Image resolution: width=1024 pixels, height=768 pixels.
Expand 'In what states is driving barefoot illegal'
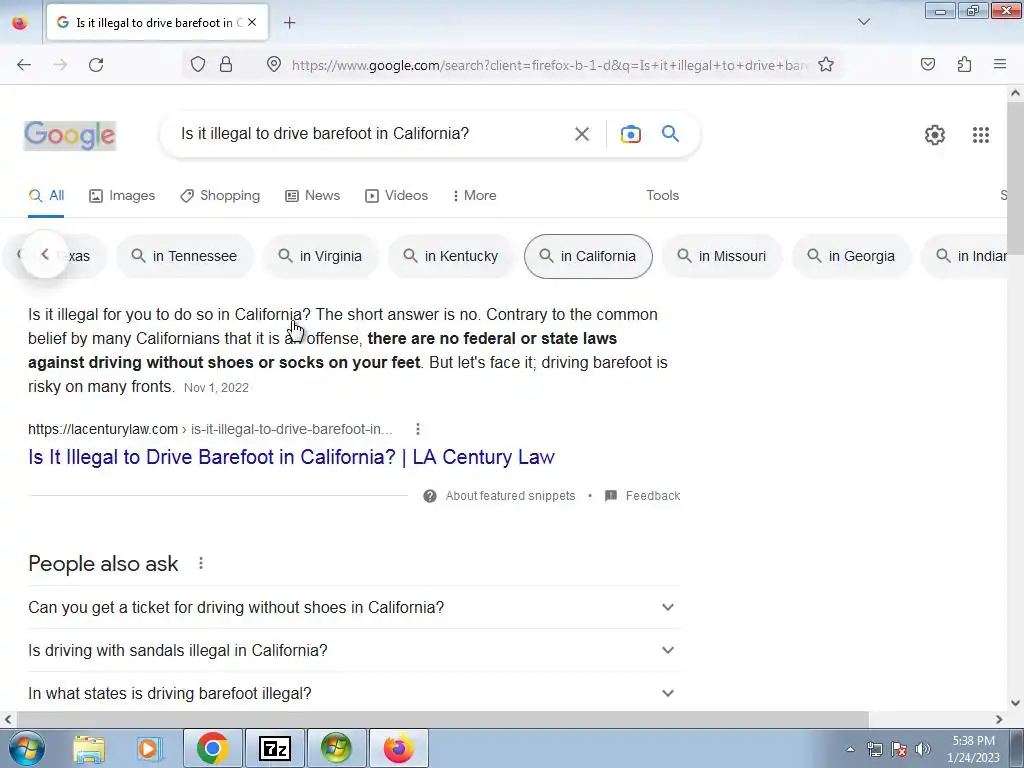[353, 693]
